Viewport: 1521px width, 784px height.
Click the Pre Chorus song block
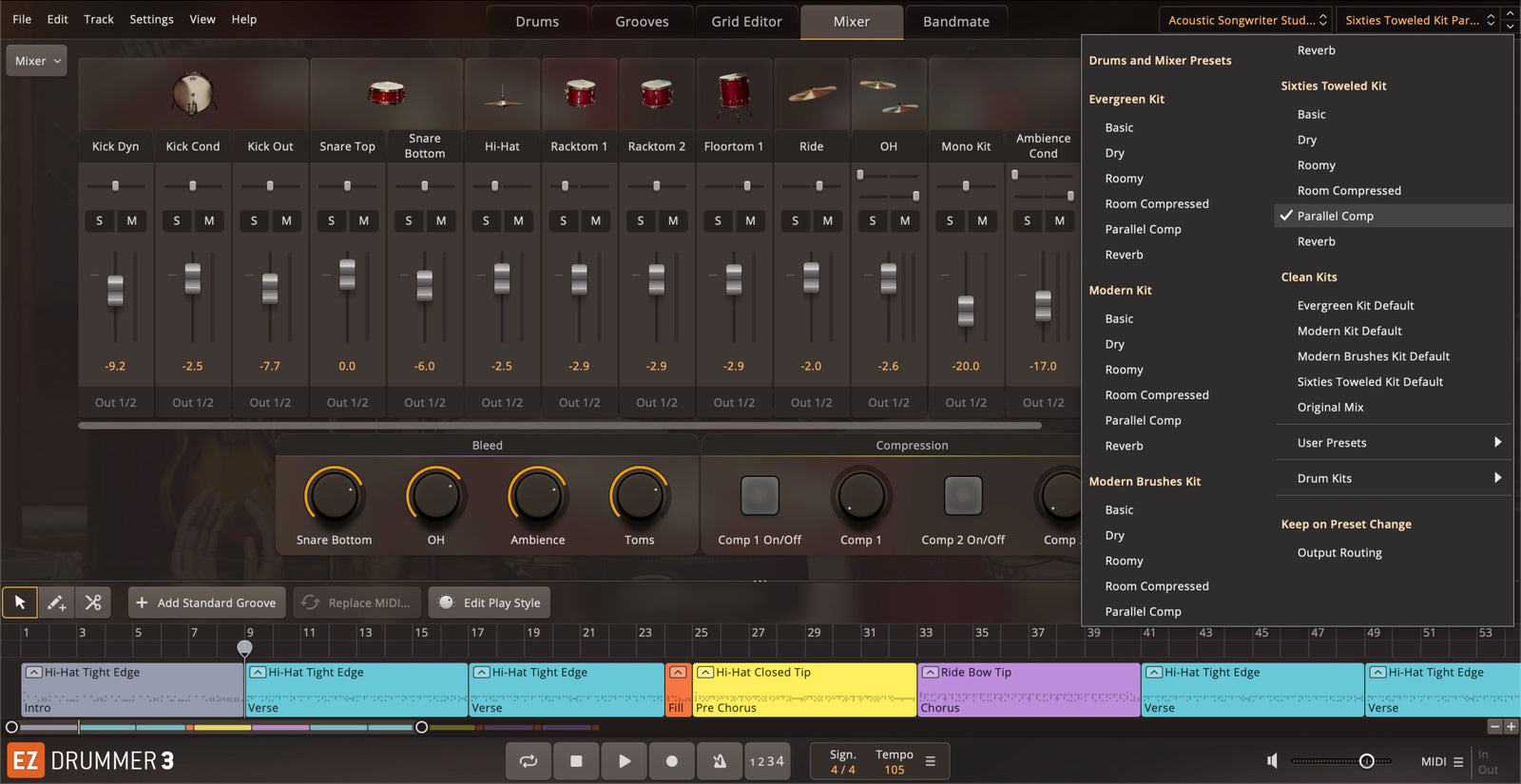pyautogui.click(x=804, y=690)
